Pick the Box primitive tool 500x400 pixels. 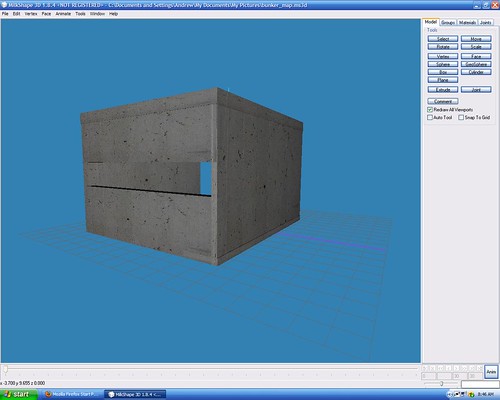click(x=443, y=72)
